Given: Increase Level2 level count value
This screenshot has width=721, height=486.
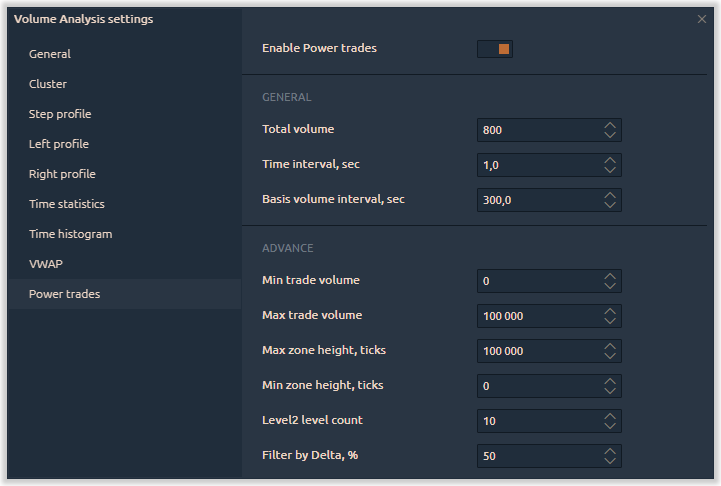Looking at the screenshot, I should click(610, 416).
